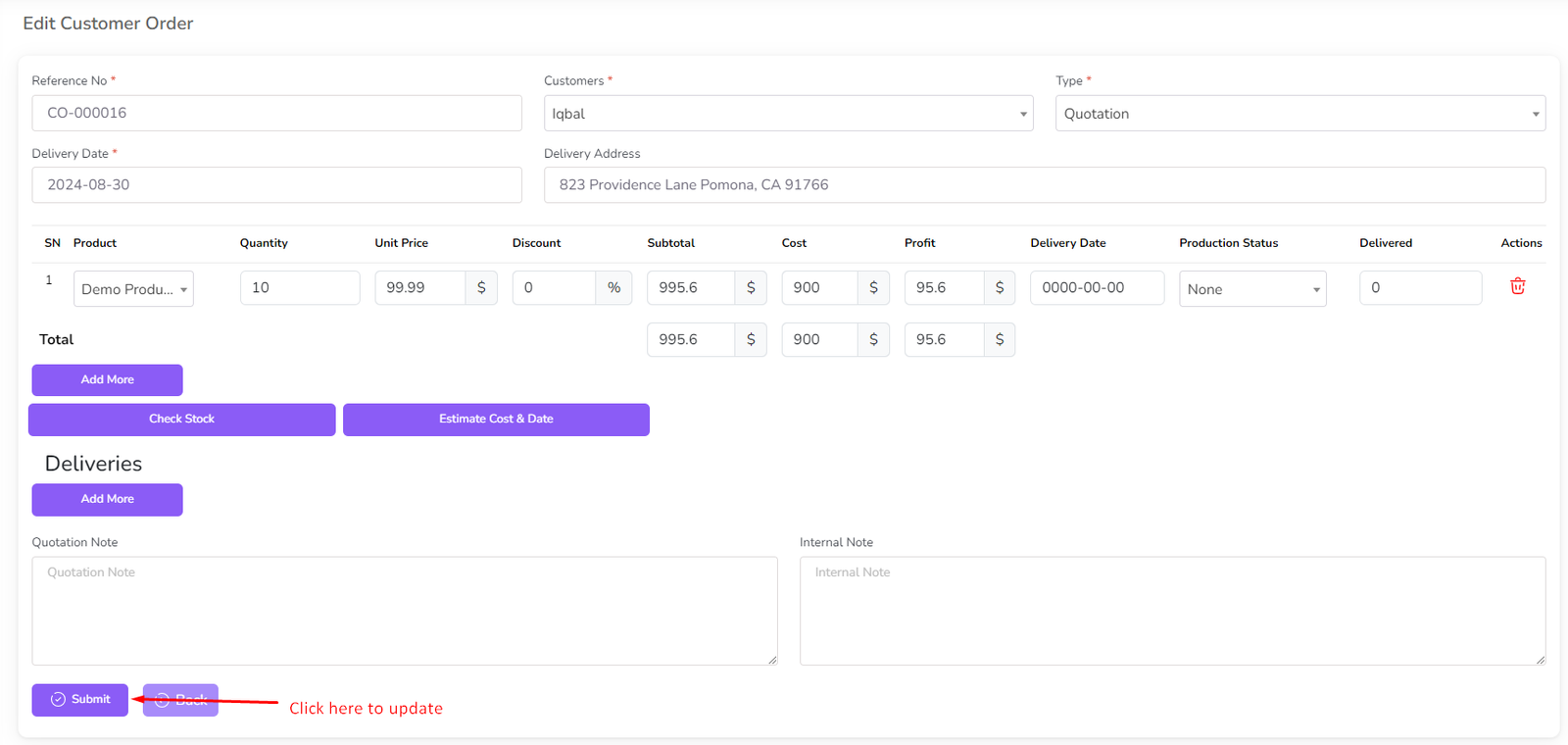Screen dimensions: 1568x745
Task: Add more product rows below Total
Action: point(107,380)
